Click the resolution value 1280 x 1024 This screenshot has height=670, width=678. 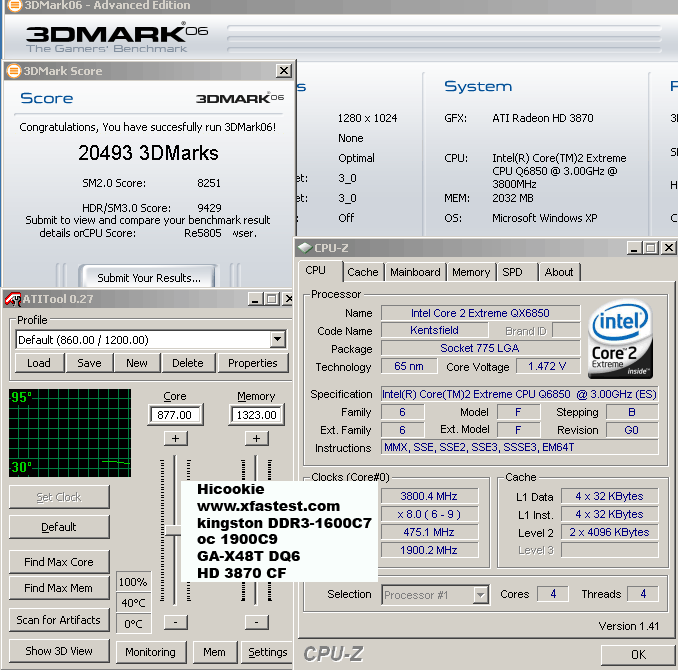click(367, 118)
